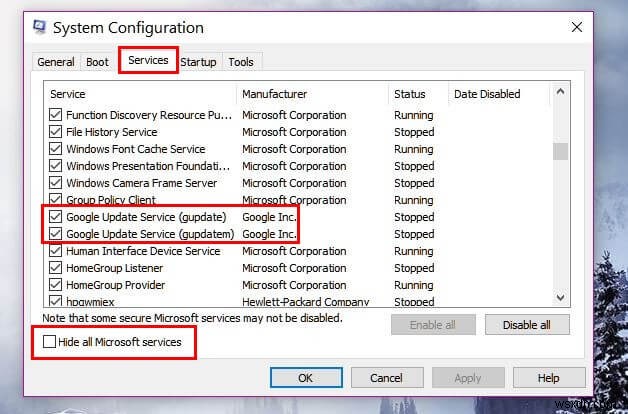Uncheck Windows Font Cache Service checkbox
Screen dimensions: 628x414
[x=55, y=149]
